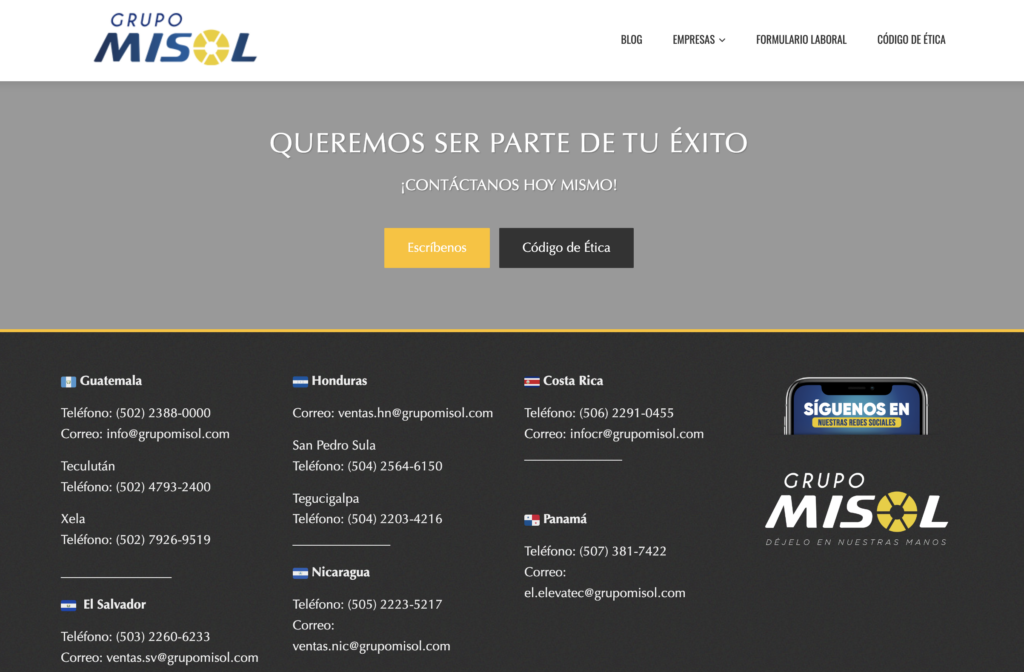Open Formulario Laboral page
This screenshot has height=672, width=1024.
click(x=801, y=40)
